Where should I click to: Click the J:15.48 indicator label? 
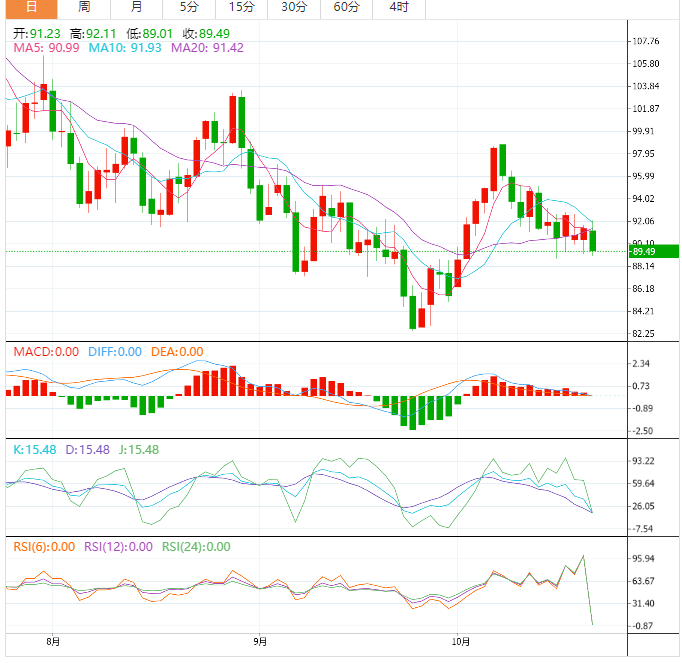pos(139,449)
